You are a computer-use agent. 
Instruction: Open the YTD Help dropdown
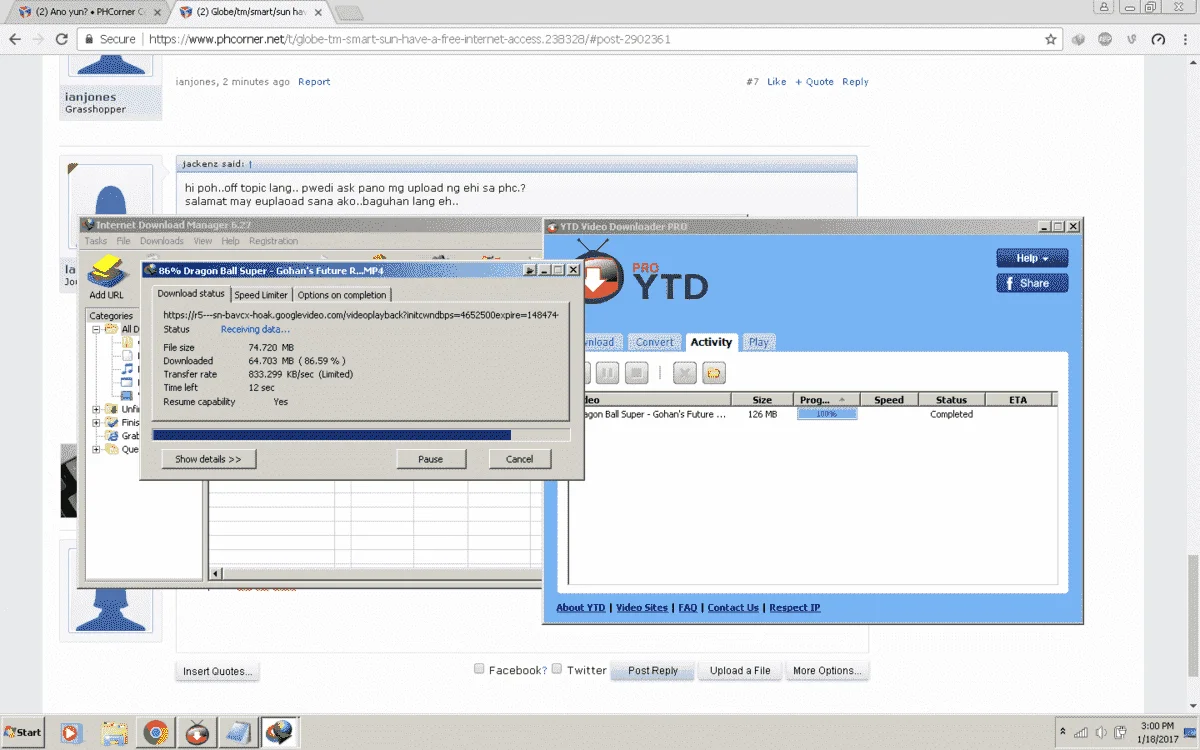[1032, 258]
